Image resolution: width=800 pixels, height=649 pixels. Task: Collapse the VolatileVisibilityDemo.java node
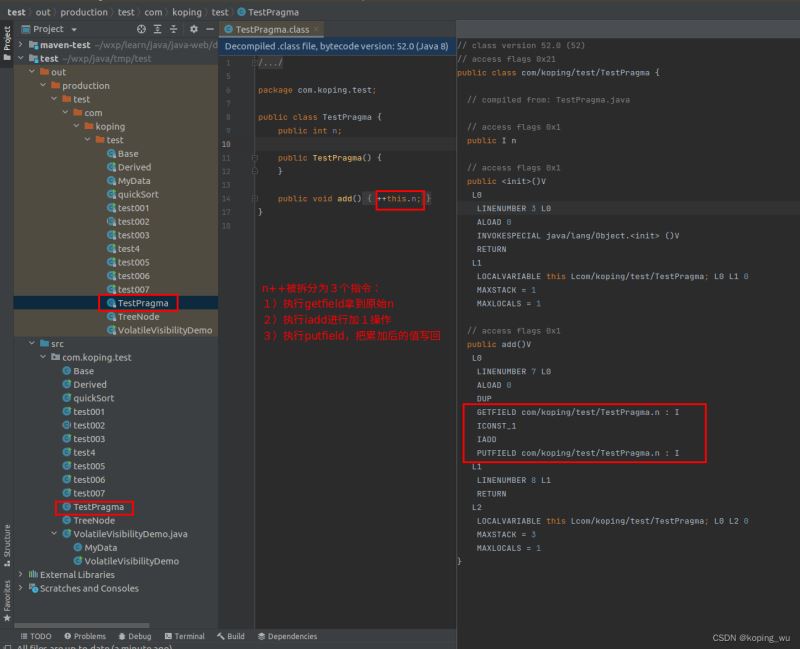click(53, 534)
